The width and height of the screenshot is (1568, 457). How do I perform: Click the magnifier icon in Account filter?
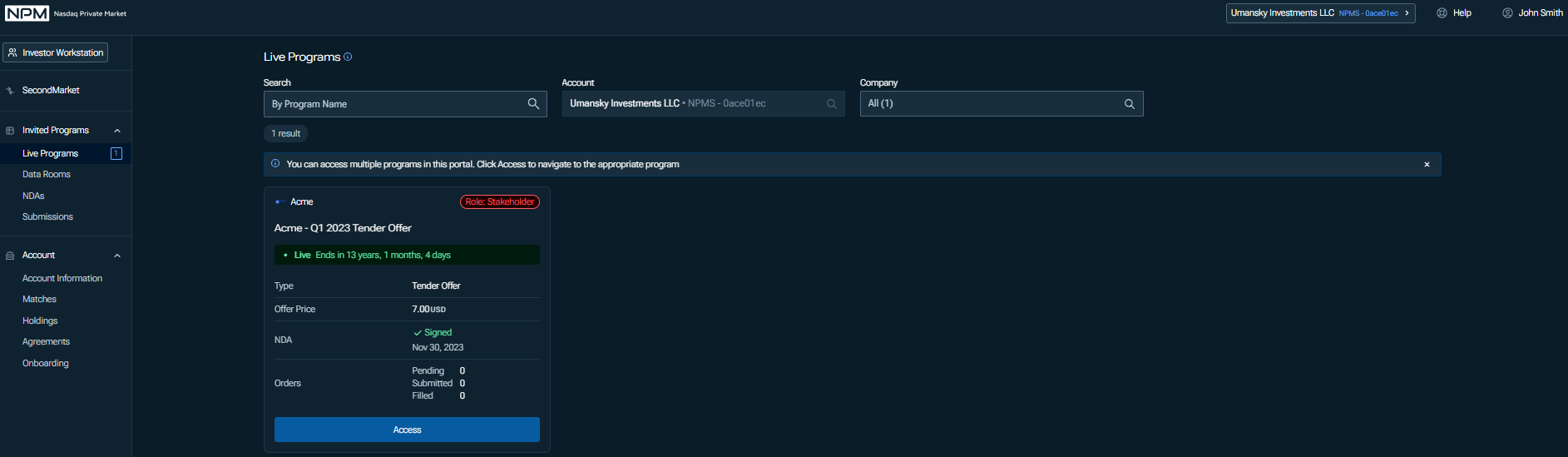pyautogui.click(x=832, y=104)
